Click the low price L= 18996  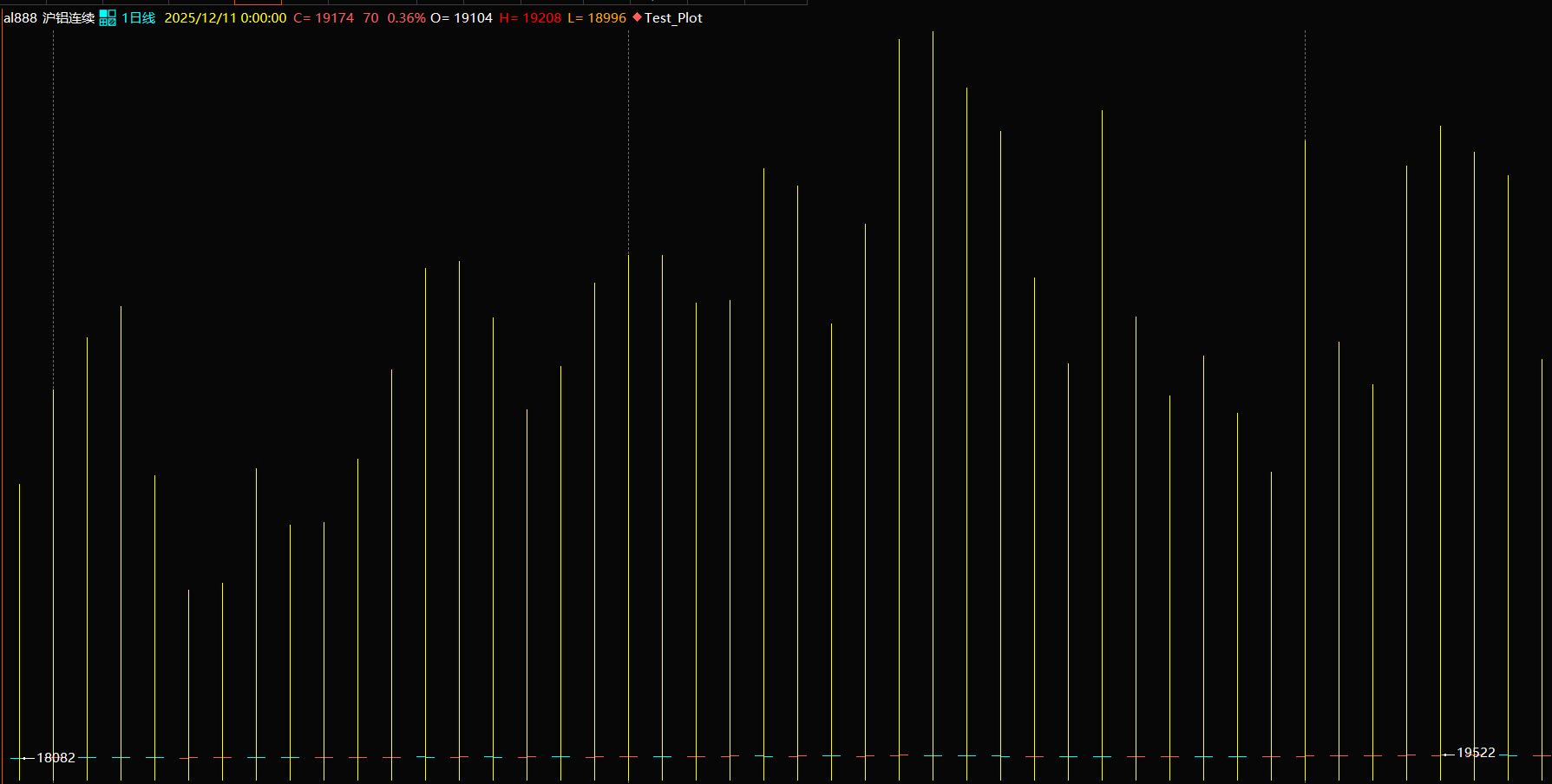coord(597,18)
